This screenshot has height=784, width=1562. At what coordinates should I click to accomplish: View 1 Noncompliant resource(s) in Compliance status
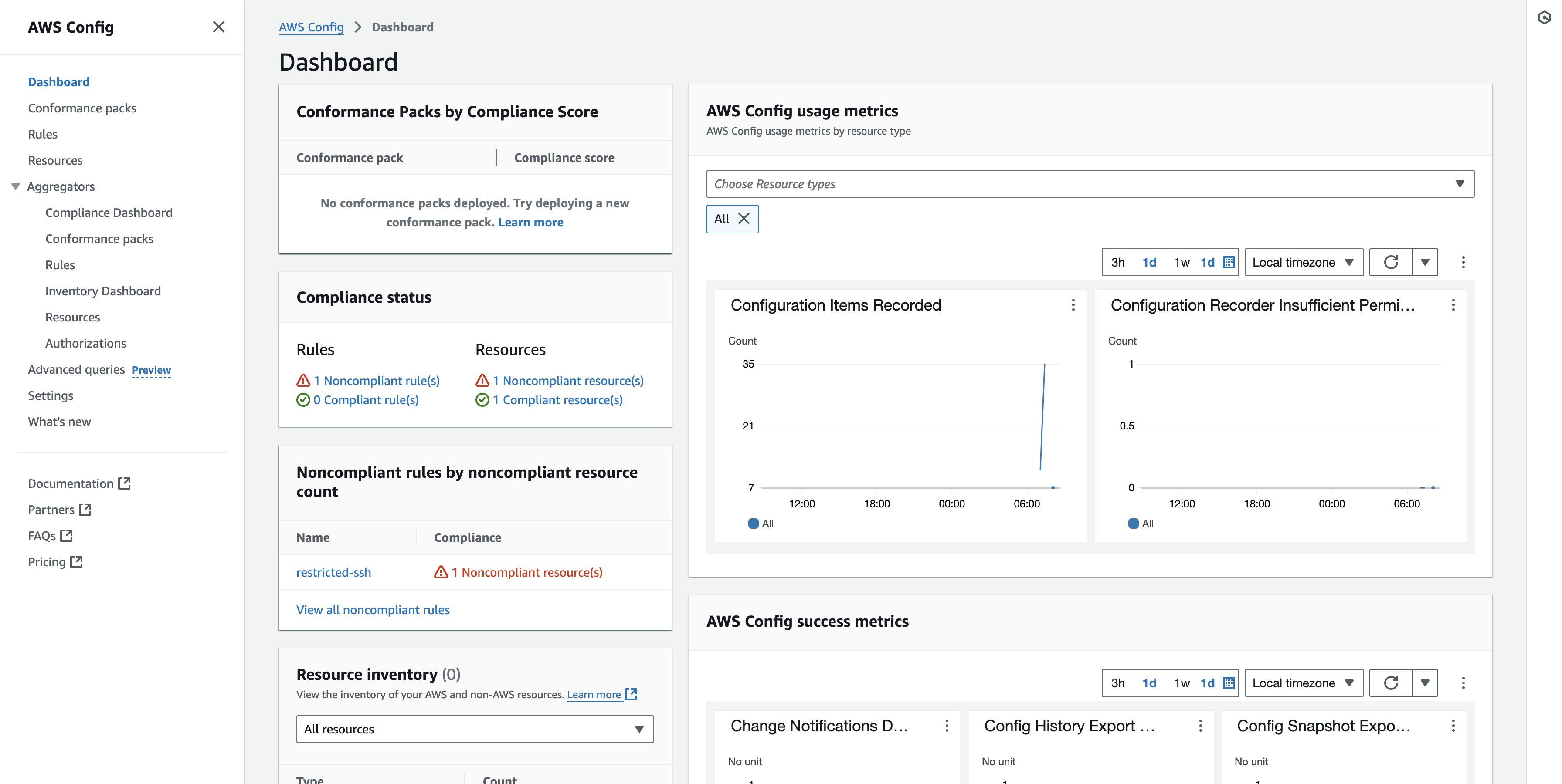pos(567,381)
